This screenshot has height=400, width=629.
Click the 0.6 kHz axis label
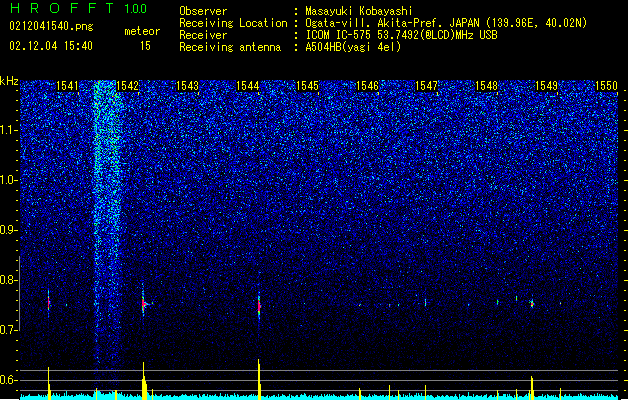(9, 380)
